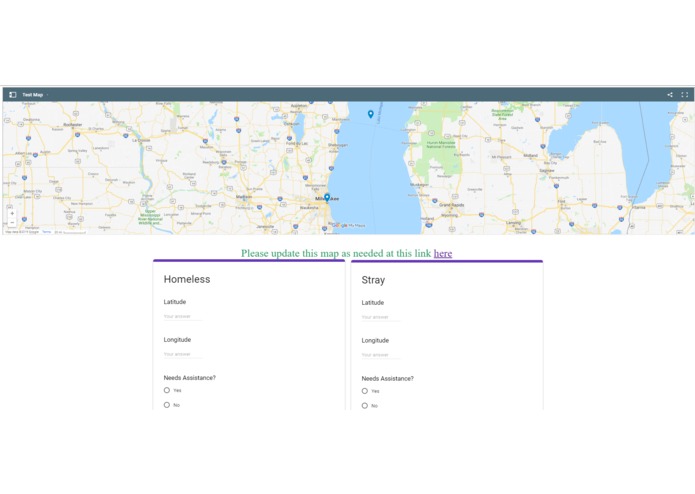This screenshot has height=494, width=695.
Task: Click the Stray form heading
Action: 373,280
